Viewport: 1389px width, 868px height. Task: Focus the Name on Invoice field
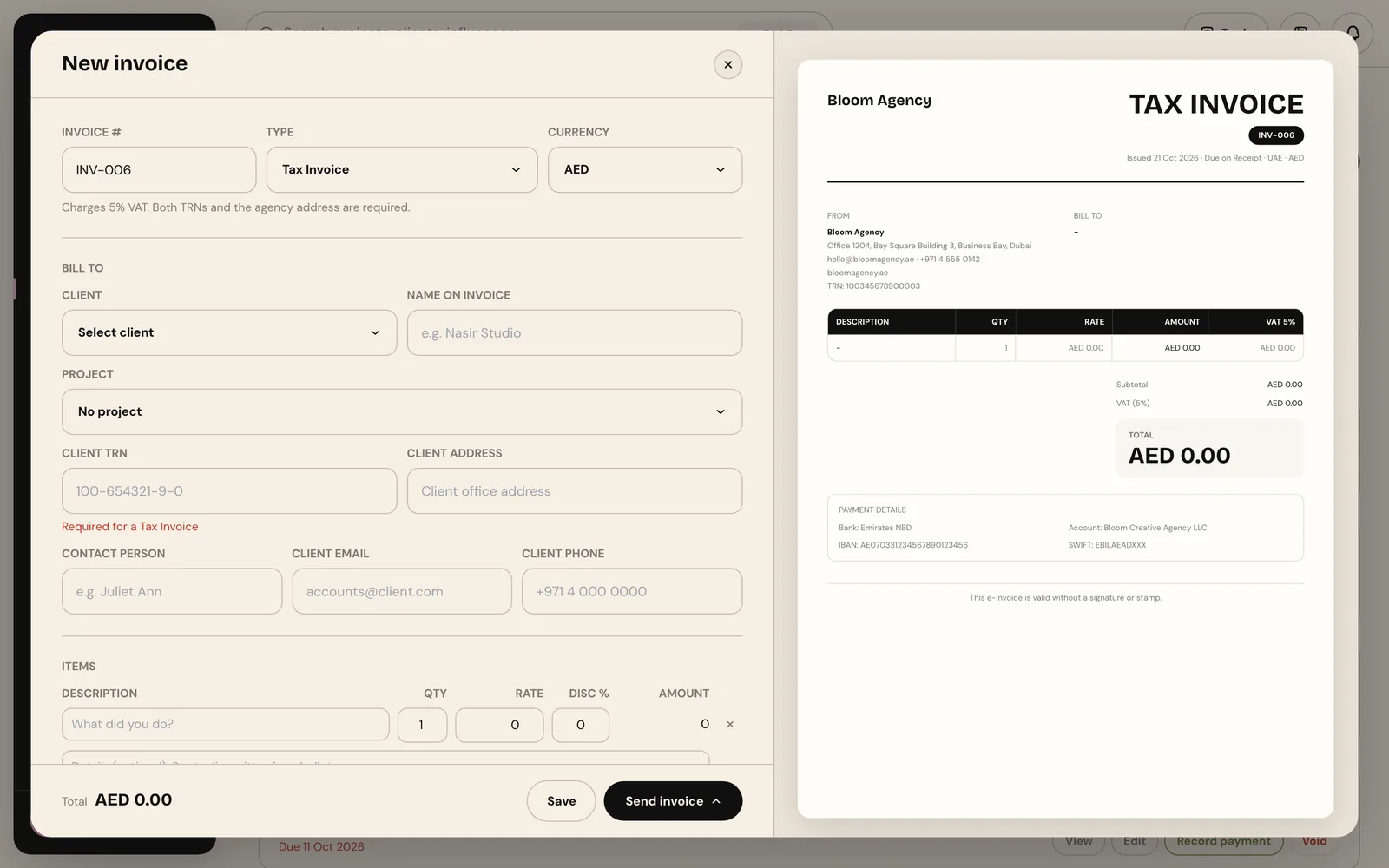coord(575,332)
